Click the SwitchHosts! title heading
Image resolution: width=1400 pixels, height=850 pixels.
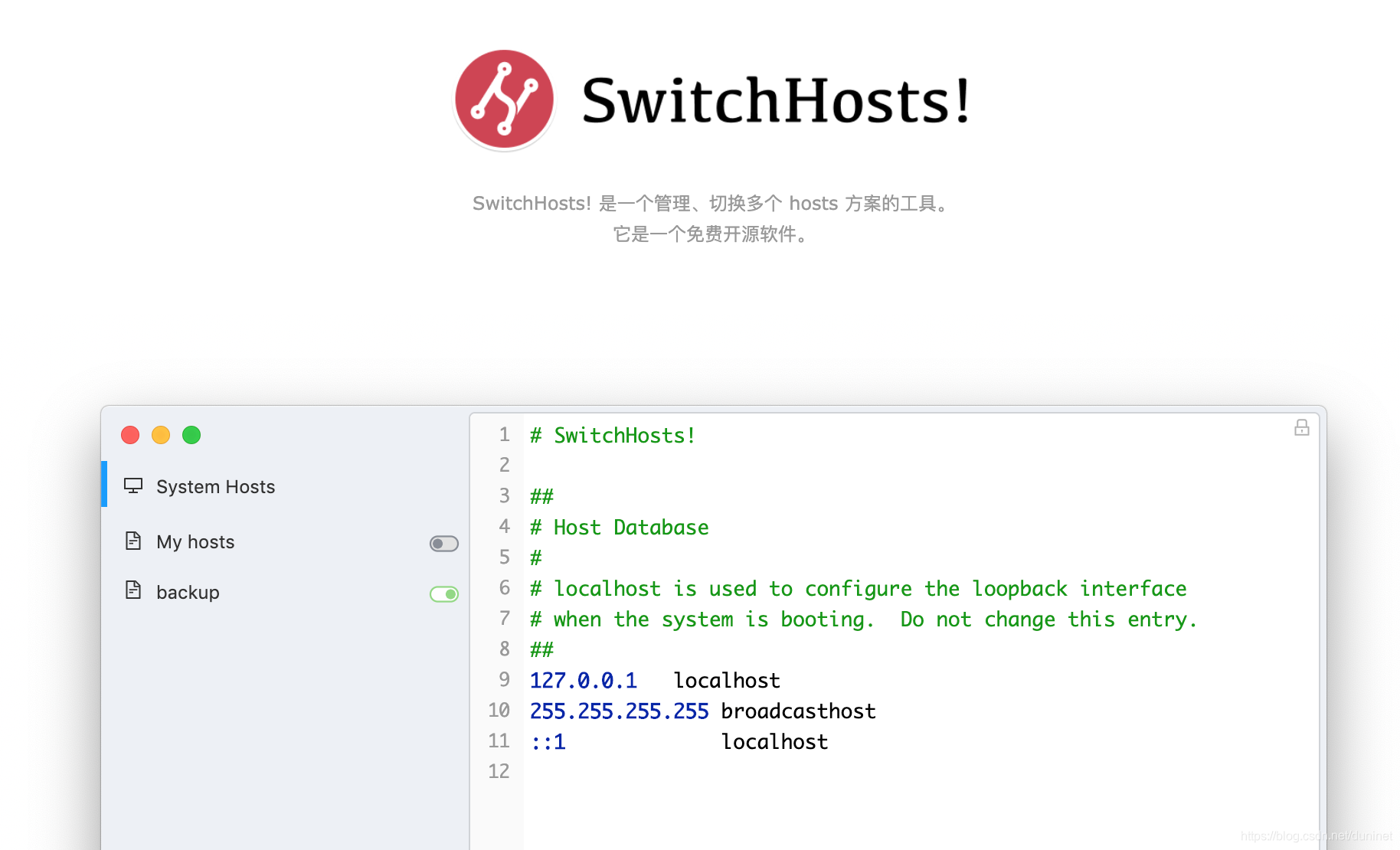(x=777, y=100)
